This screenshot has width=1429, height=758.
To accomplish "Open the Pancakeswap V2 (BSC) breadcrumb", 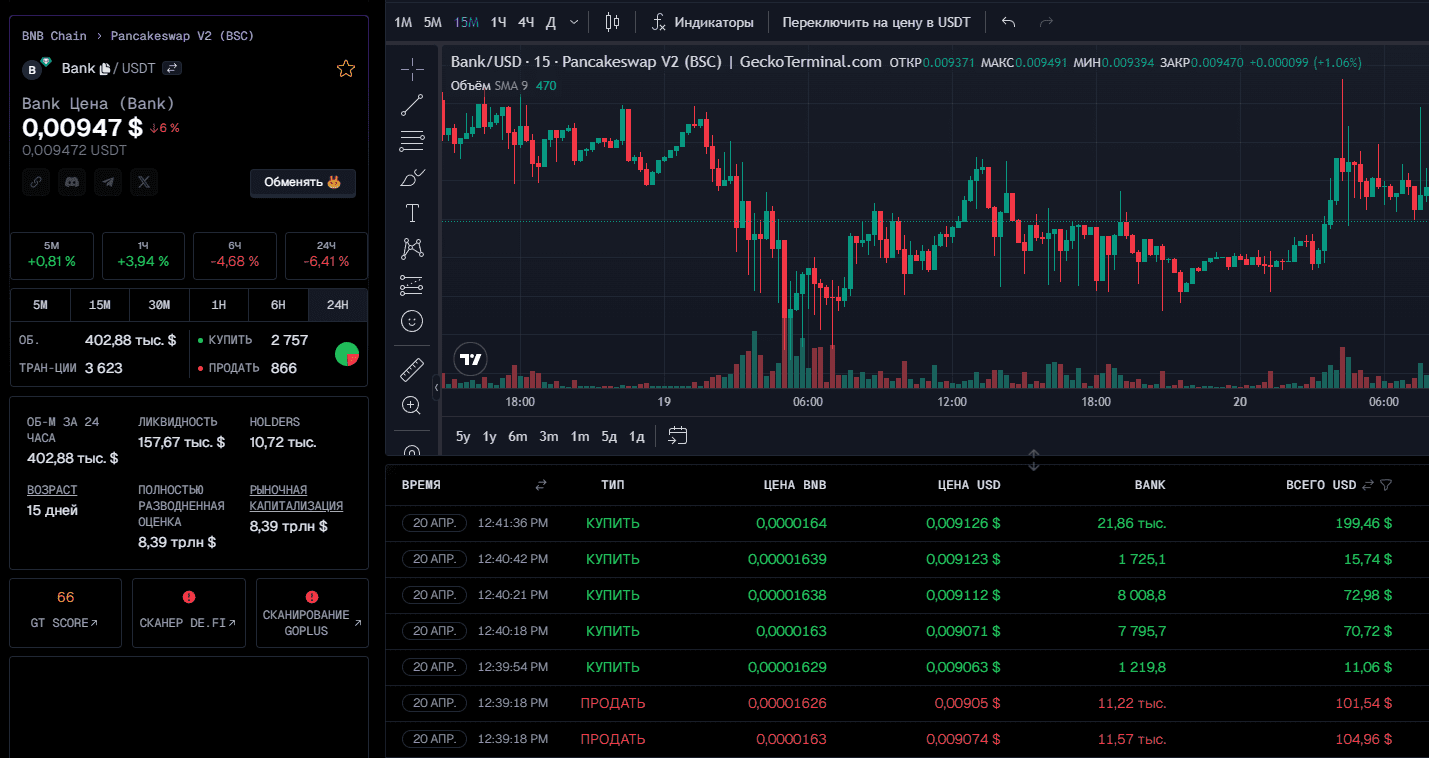I will coord(182,36).
